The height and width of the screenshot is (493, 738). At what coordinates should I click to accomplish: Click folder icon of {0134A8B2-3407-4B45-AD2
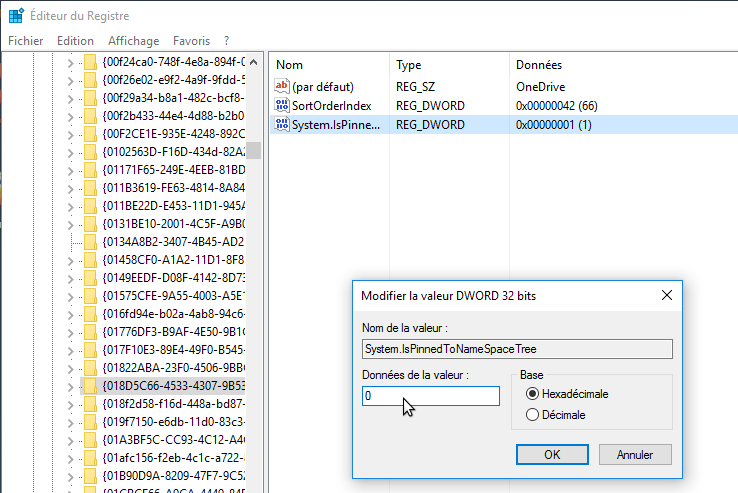tap(90, 242)
